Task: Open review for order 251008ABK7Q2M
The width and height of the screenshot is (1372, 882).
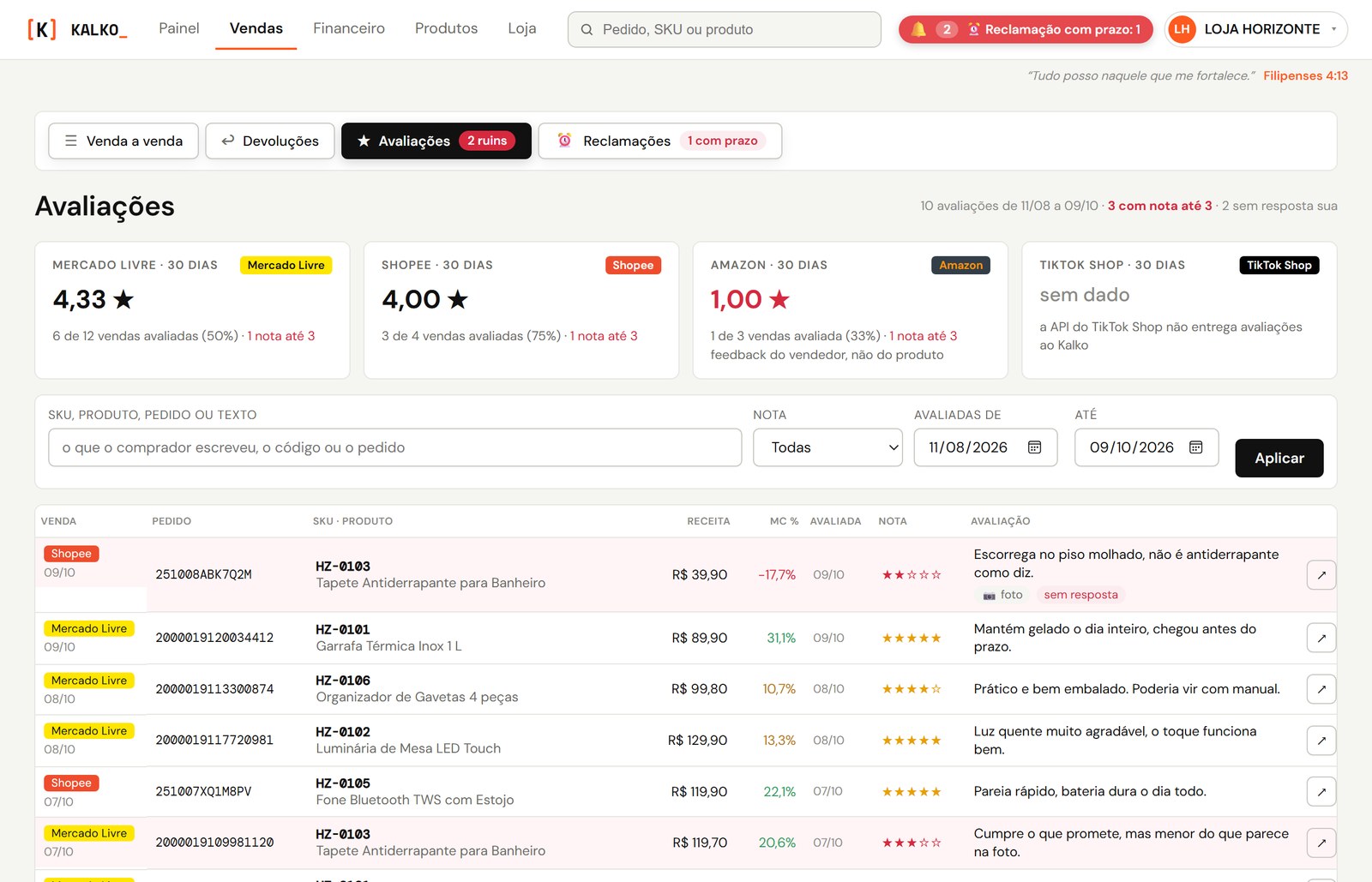Action: click(x=1321, y=575)
